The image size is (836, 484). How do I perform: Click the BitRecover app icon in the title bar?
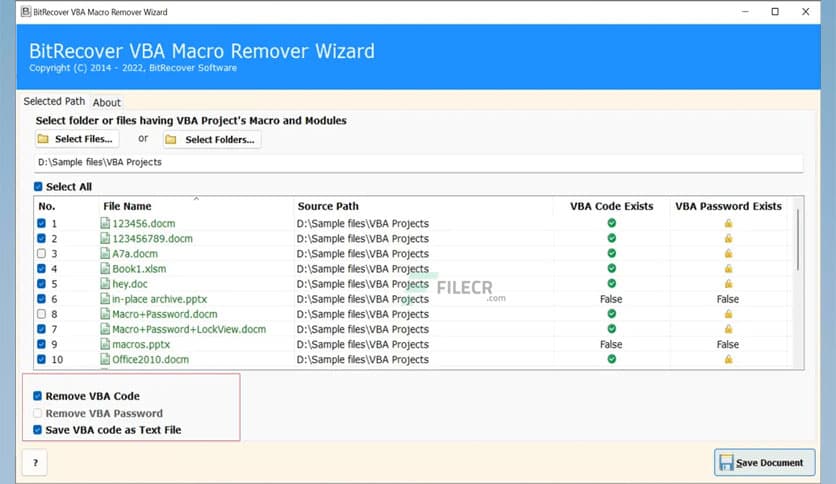click(26, 12)
